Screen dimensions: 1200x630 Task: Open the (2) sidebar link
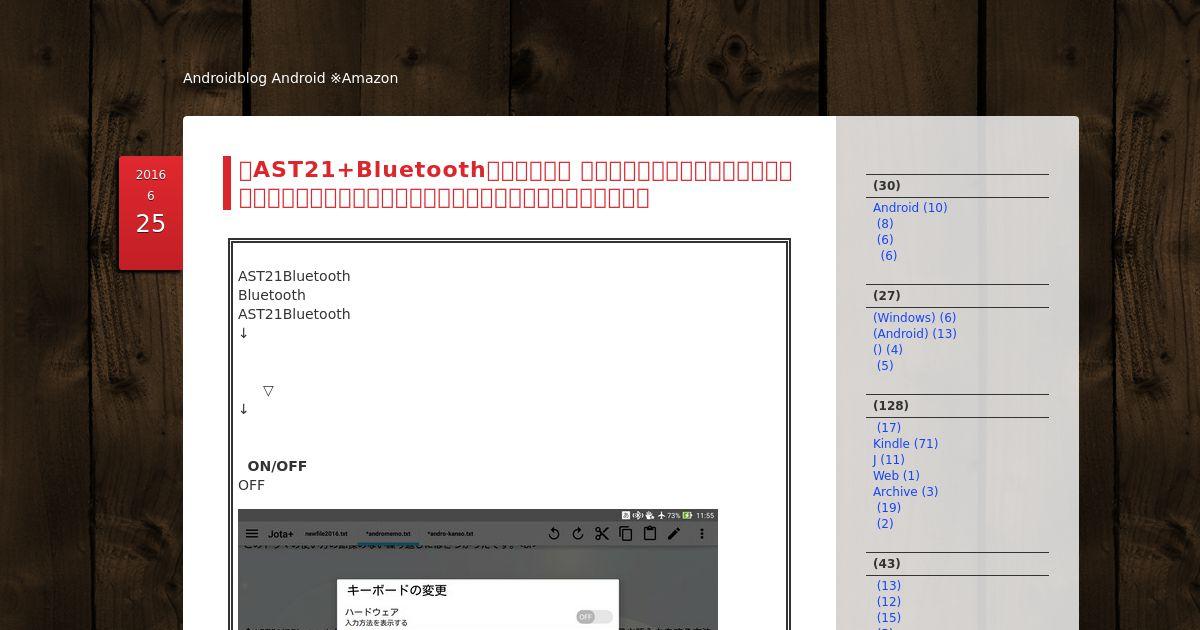(x=885, y=524)
